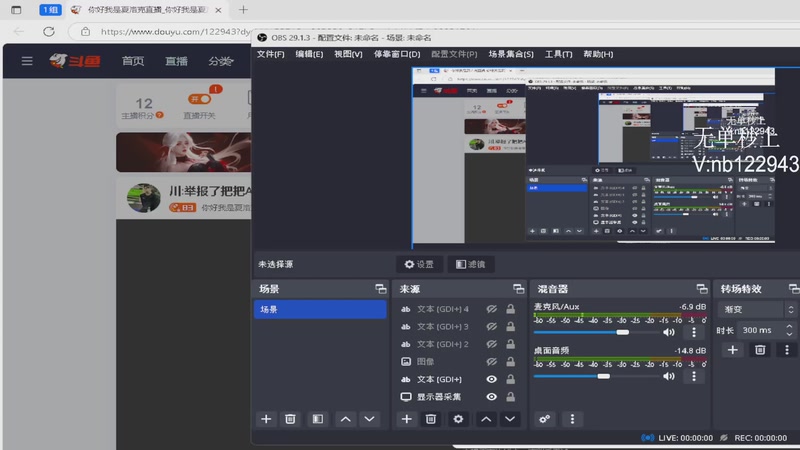The width and height of the screenshot is (800, 450).
Task: Hide the 显示器采集 source
Action: (x=491, y=396)
